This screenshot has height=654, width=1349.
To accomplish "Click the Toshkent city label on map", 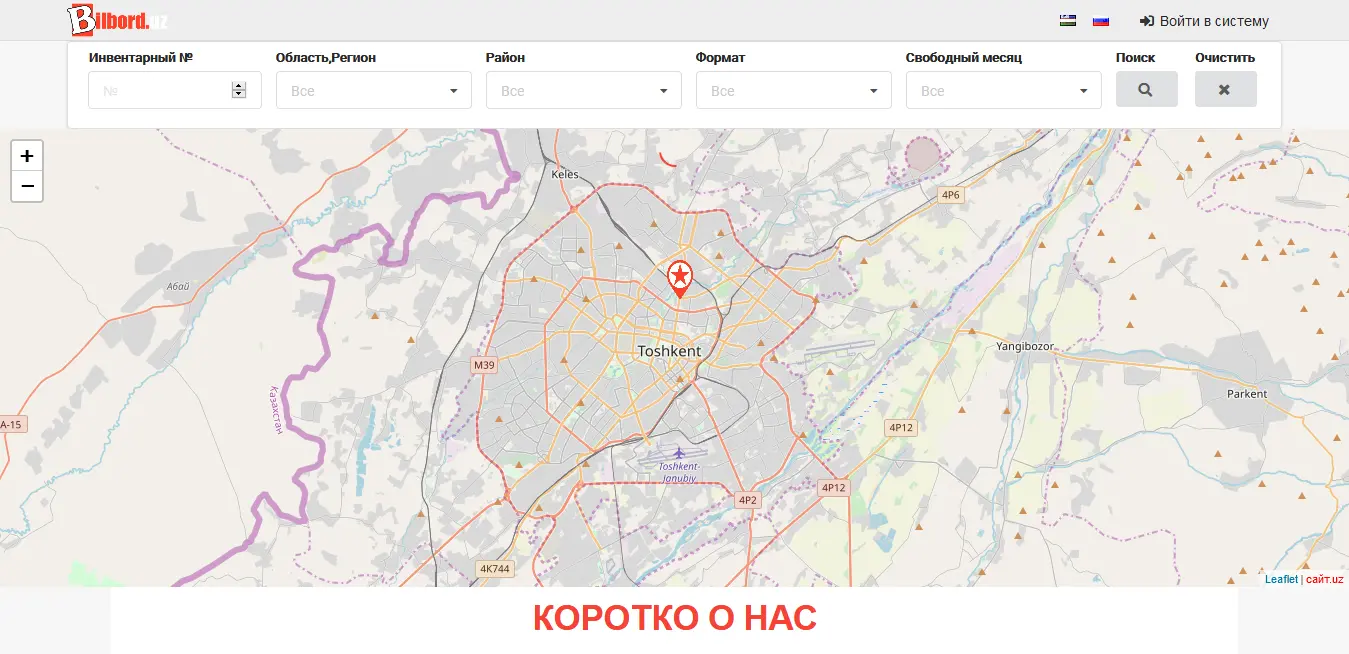I will pyautogui.click(x=669, y=352).
